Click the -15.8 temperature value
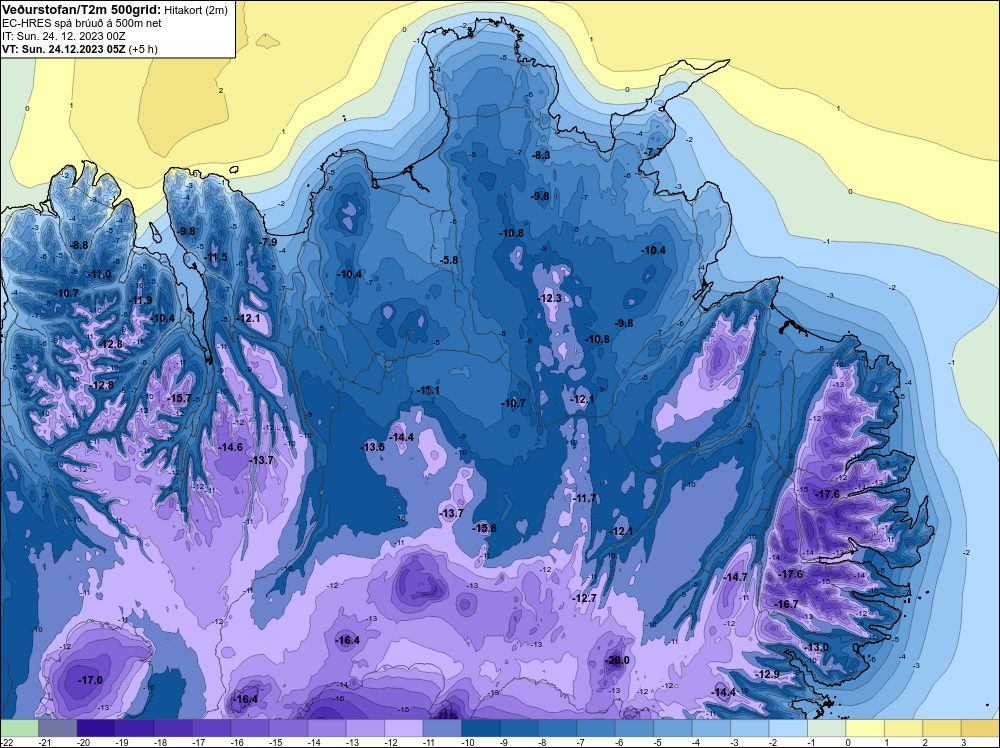 click(x=484, y=528)
